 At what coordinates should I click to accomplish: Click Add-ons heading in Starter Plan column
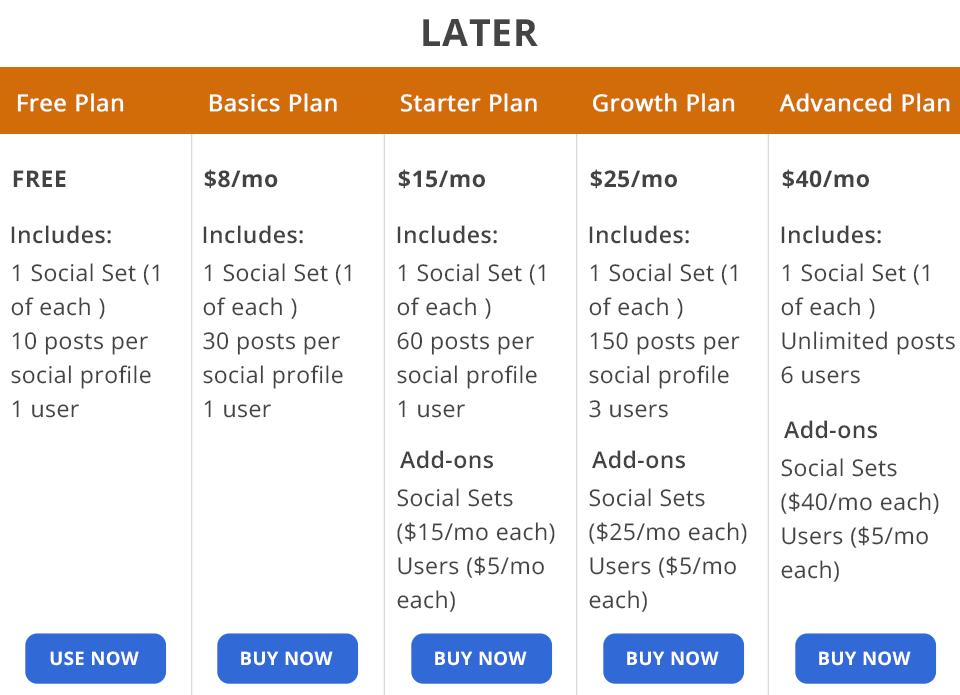click(x=447, y=461)
